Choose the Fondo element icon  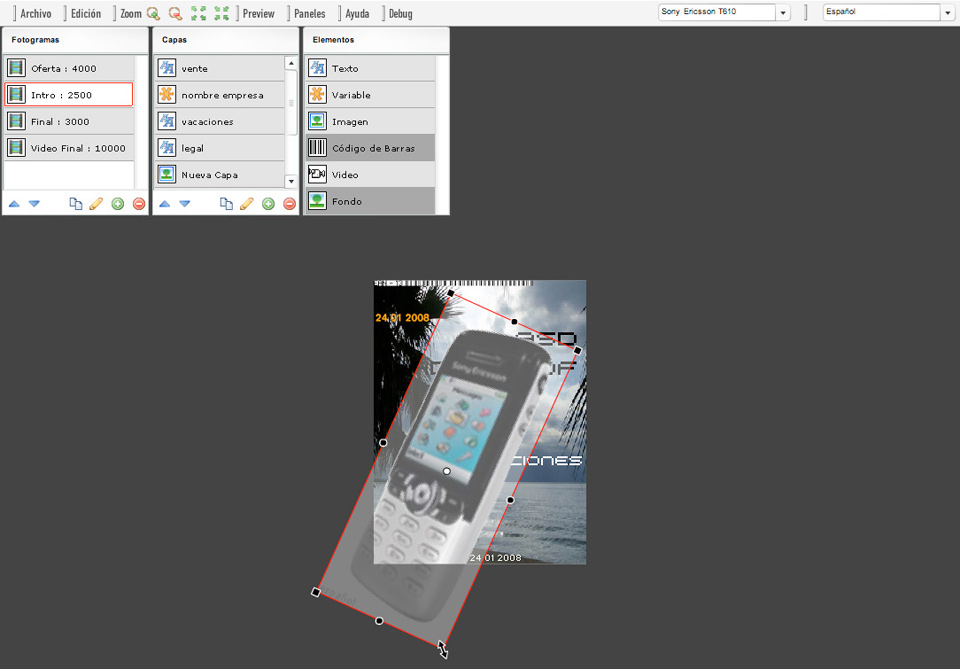317,201
